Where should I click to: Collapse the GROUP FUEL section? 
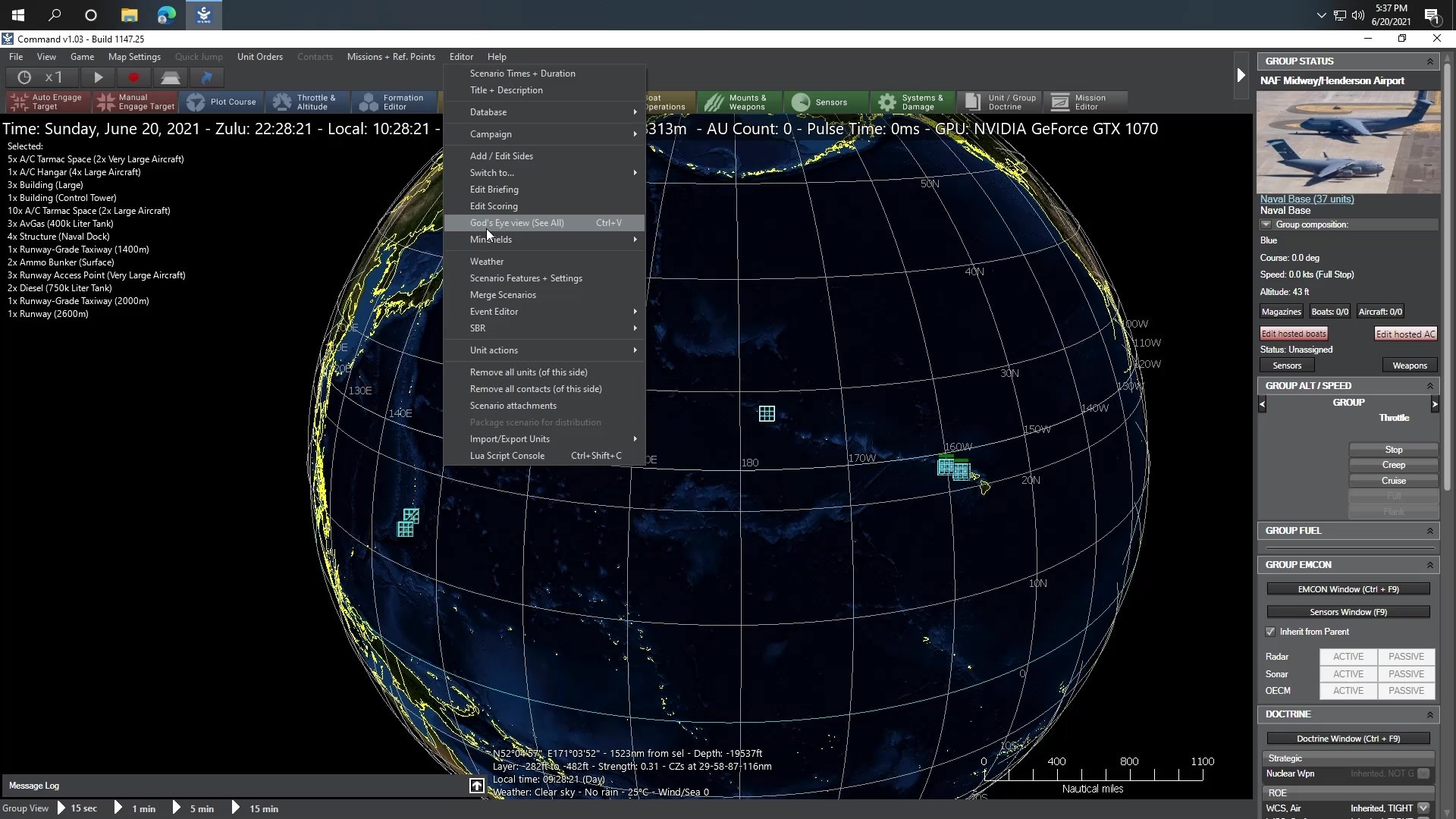[1430, 531]
